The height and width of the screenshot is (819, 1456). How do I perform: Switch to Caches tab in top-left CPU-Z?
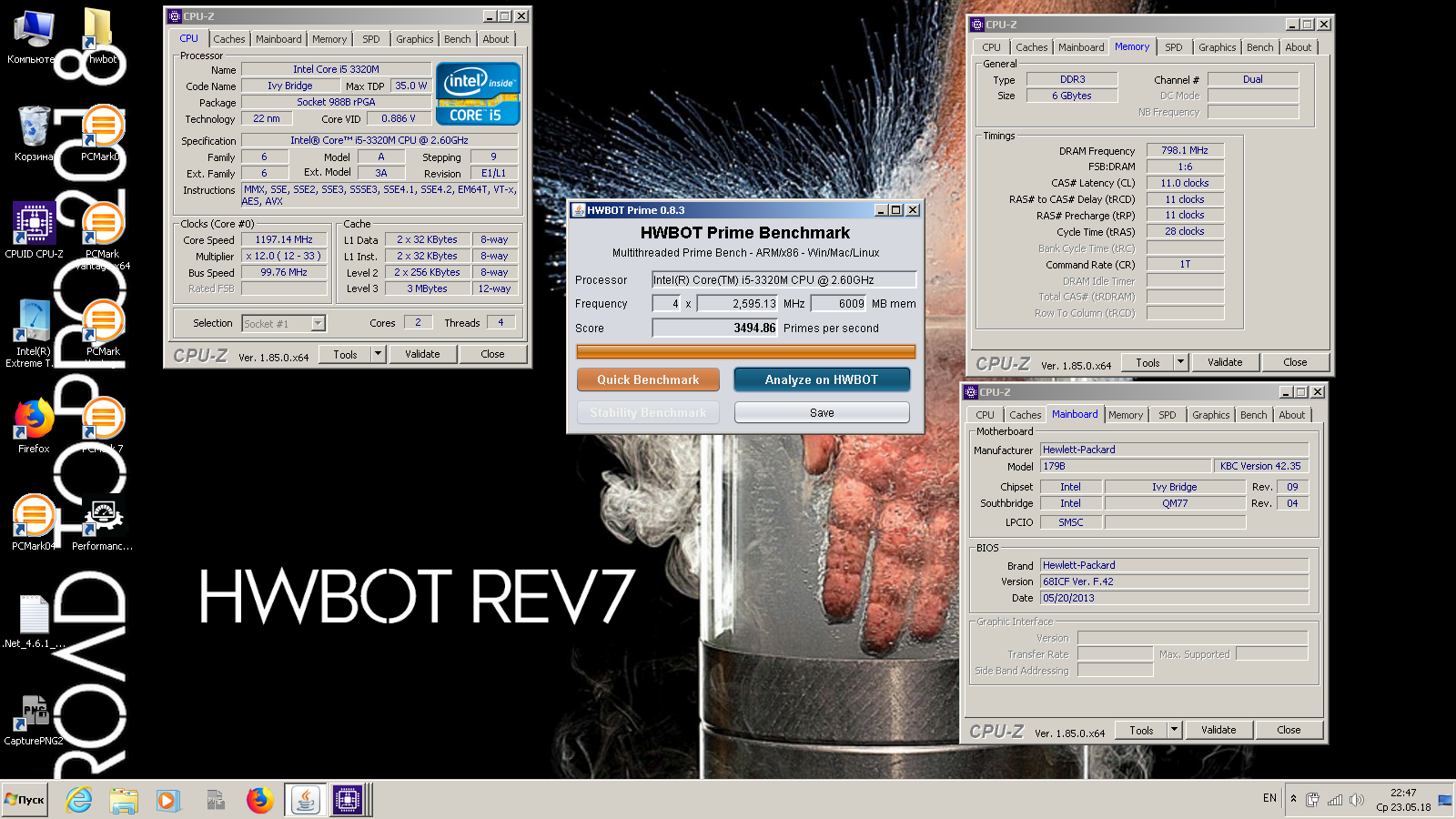[x=229, y=39]
